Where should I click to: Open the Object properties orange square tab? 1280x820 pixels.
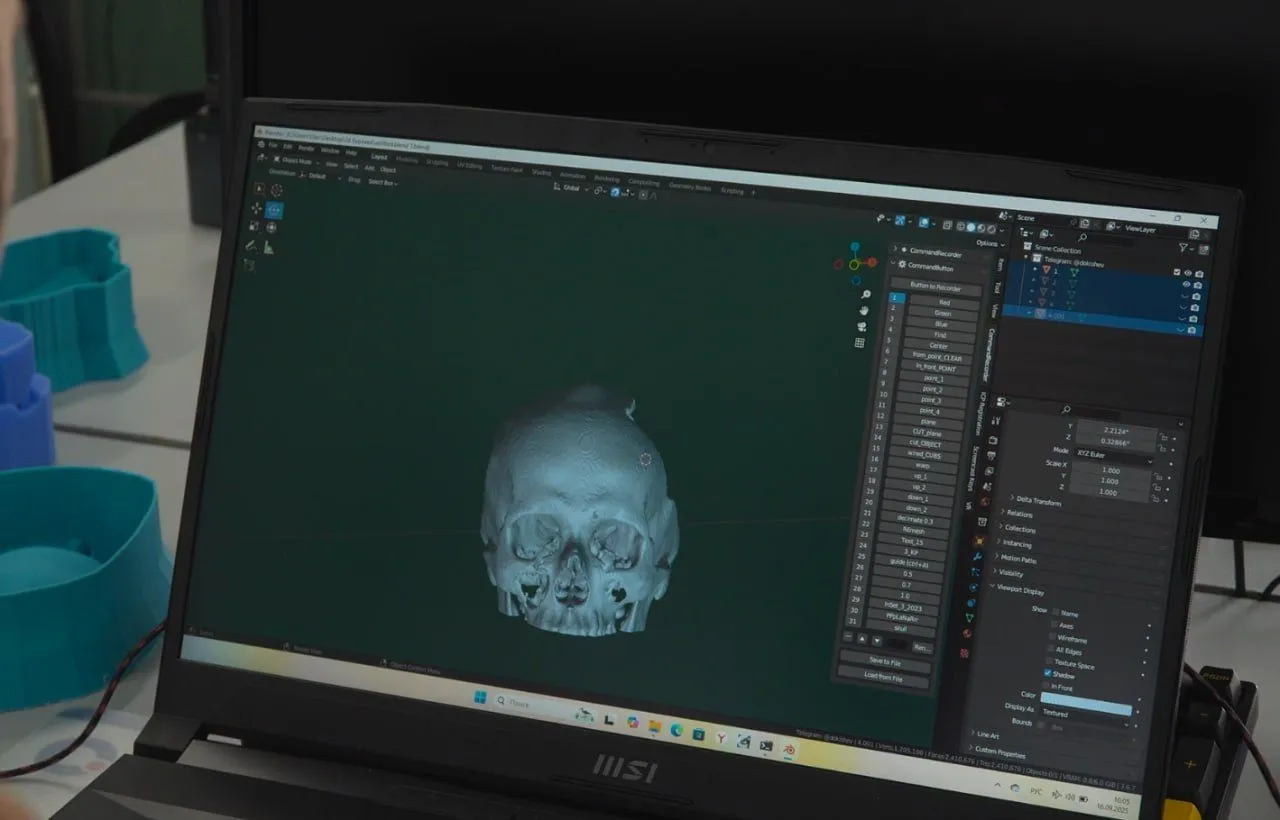[x=979, y=541]
